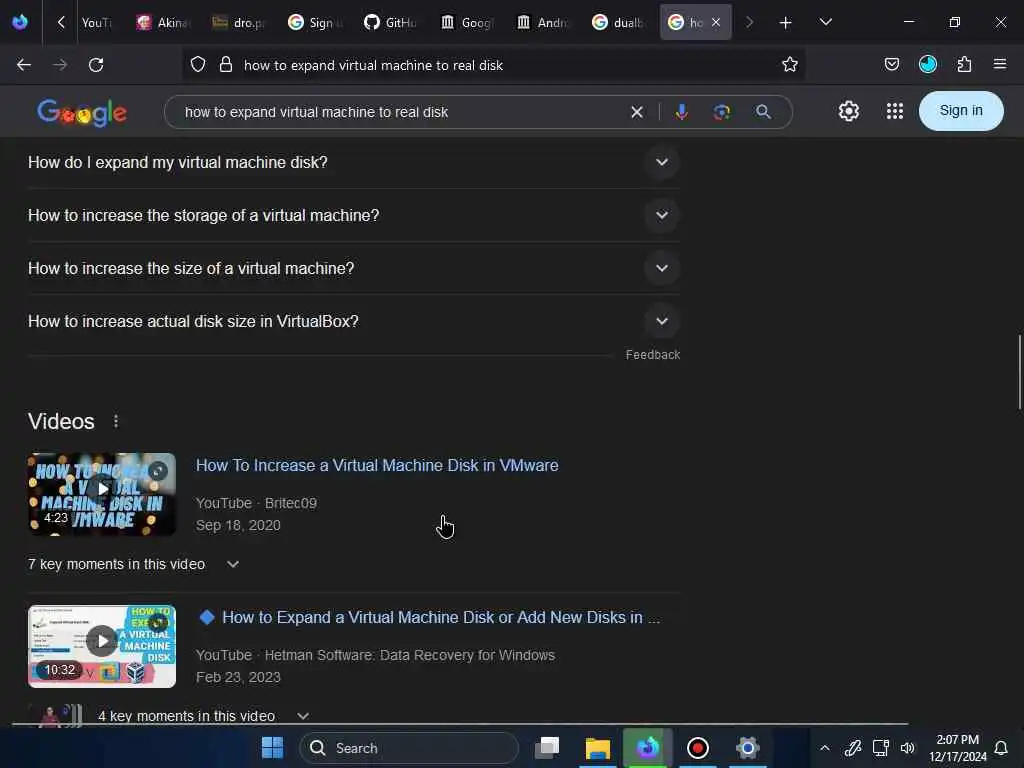Open the Settings gear app on taskbar
Viewport: 1024px width, 768px height.
point(747,748)
